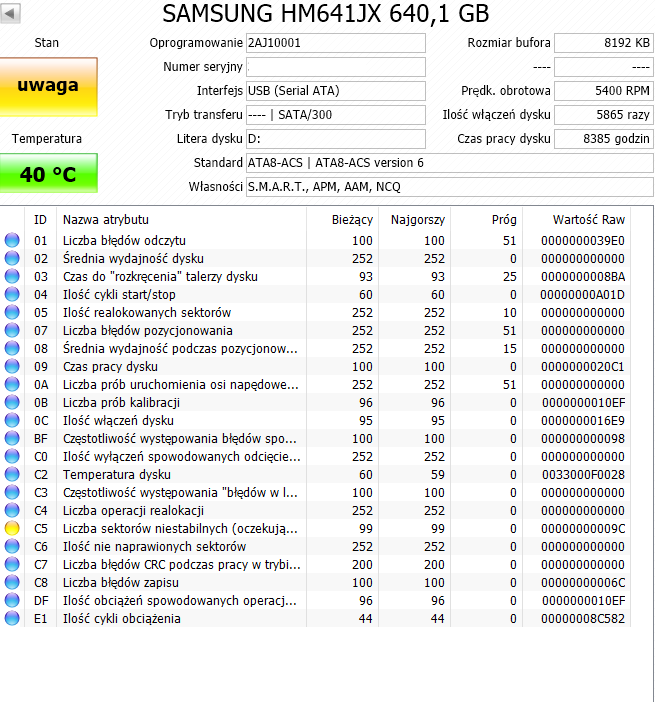Click Prędk. obrotowa field 5400 RPM
655x702 pixels.
604,91
